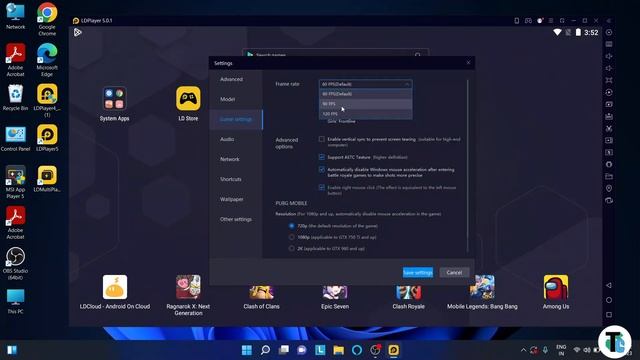The width and height of the screenshot is (640, 360).
Task: Click ENG IN language indicator
Action: point(561,350)
